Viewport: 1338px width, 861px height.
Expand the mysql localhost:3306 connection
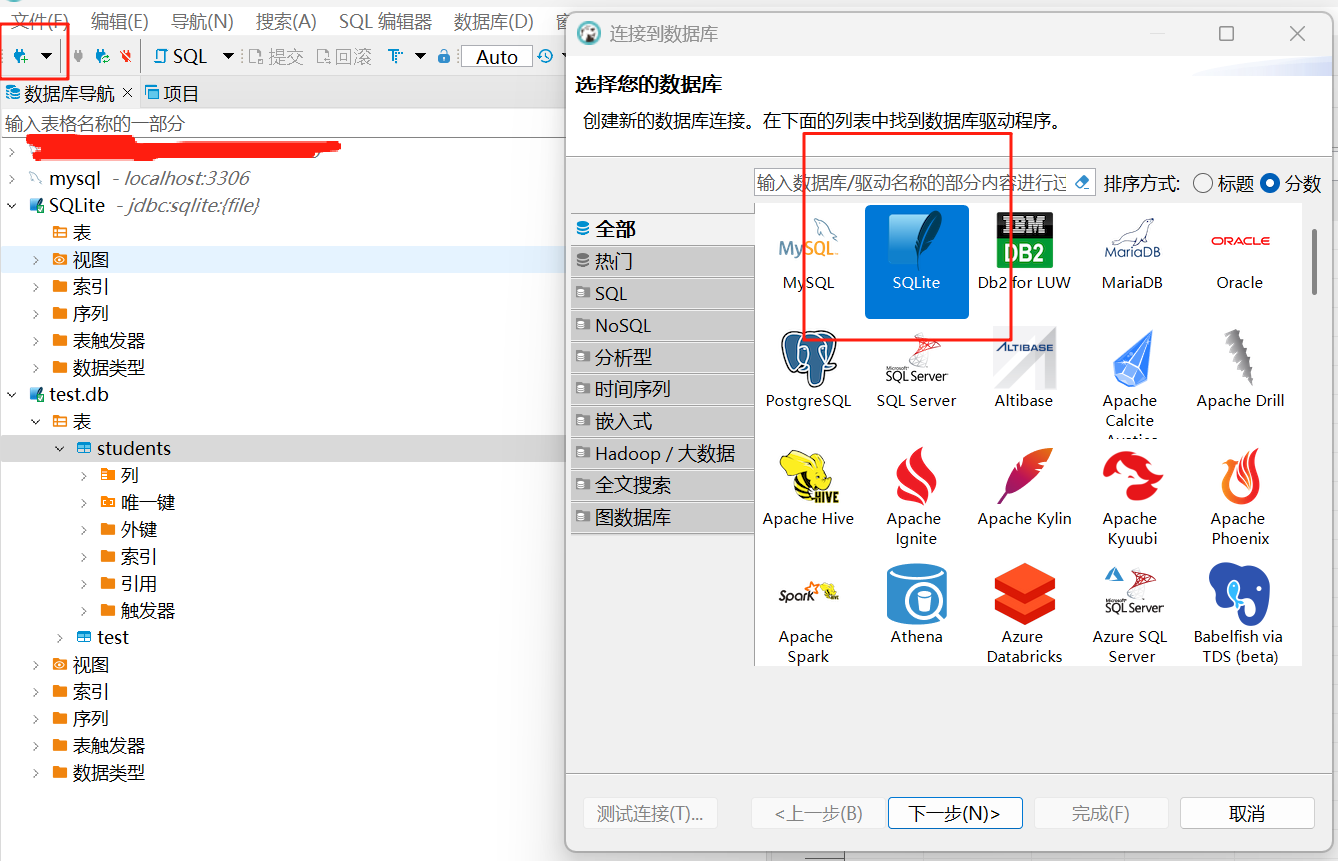coord(11,179)
